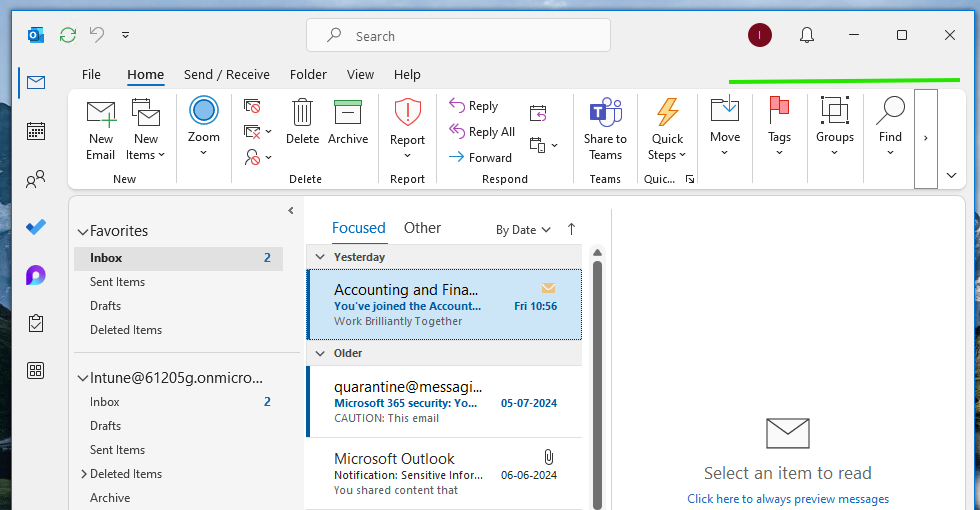This screenshot has height=510, width=980.
Task: Open Deleted Items under Favorites
Action: pyautogui.click(x=126, y=330)
